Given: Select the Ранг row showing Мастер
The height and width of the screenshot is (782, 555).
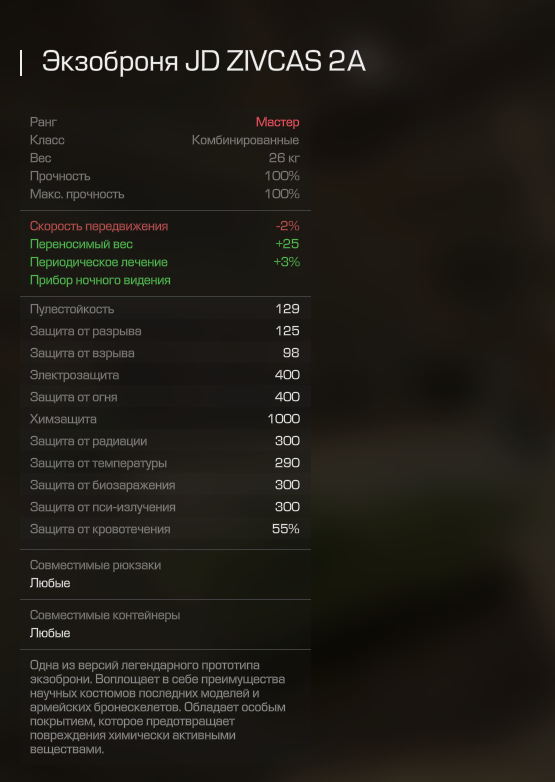Looking at the screenshot, I should (x=165, y=122).
